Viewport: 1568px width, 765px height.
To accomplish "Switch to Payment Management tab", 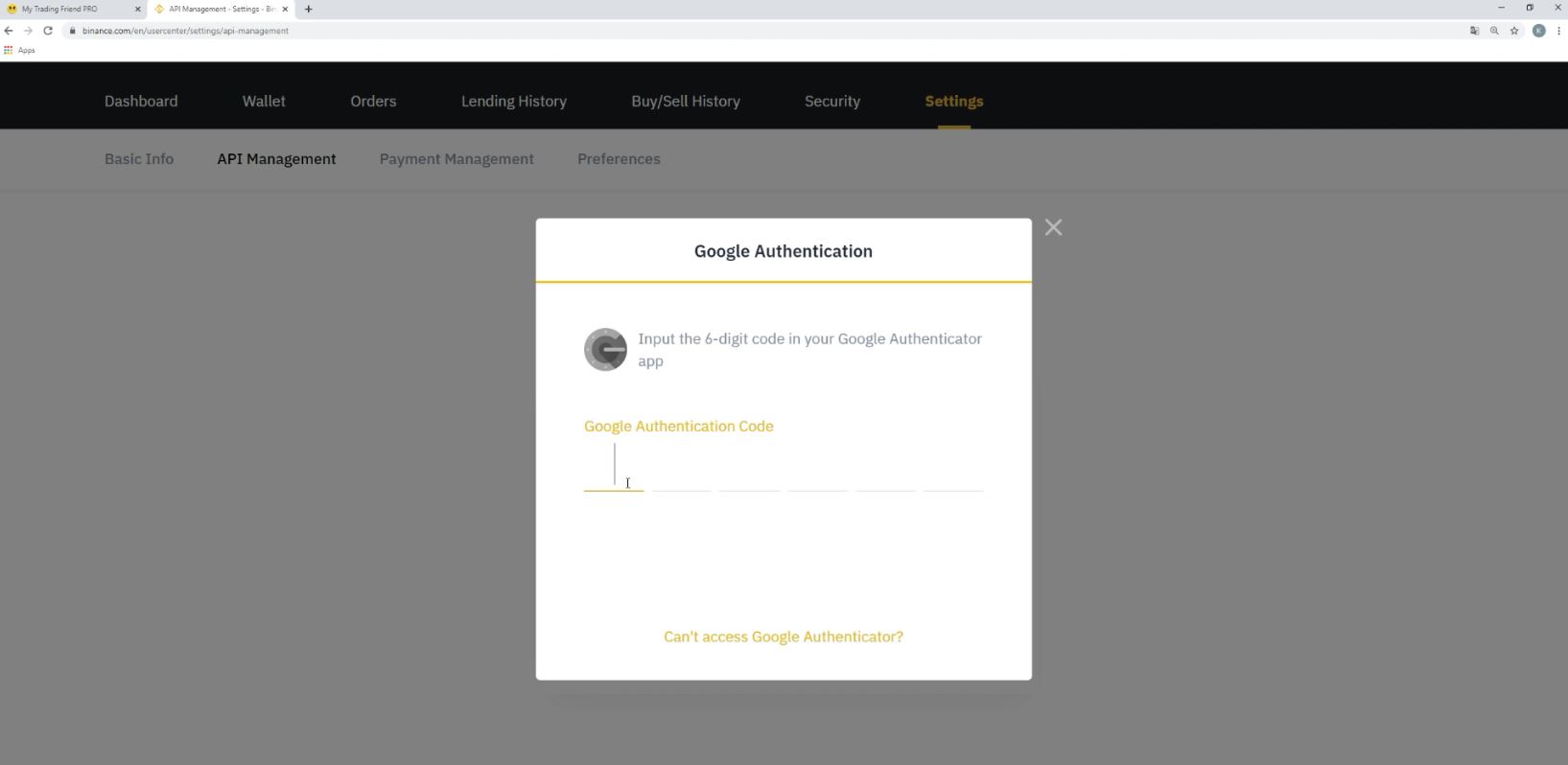I will (456, 159).
